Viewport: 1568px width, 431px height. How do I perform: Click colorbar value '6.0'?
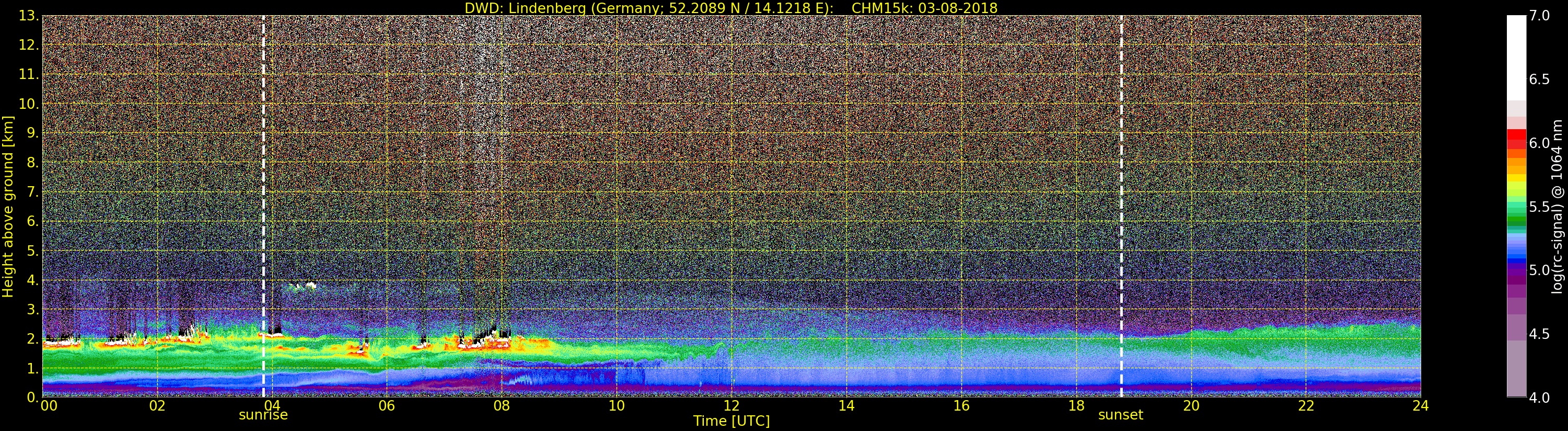(1539, 143)
